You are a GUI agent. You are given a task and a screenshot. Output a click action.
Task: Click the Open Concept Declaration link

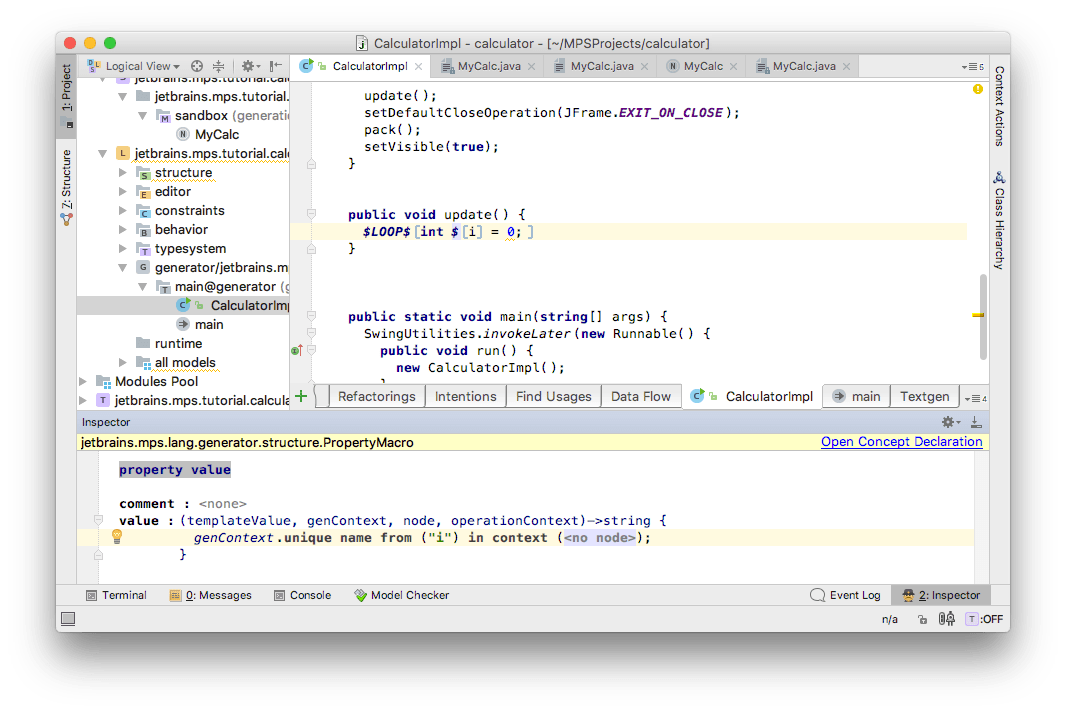tap(901, 442)
